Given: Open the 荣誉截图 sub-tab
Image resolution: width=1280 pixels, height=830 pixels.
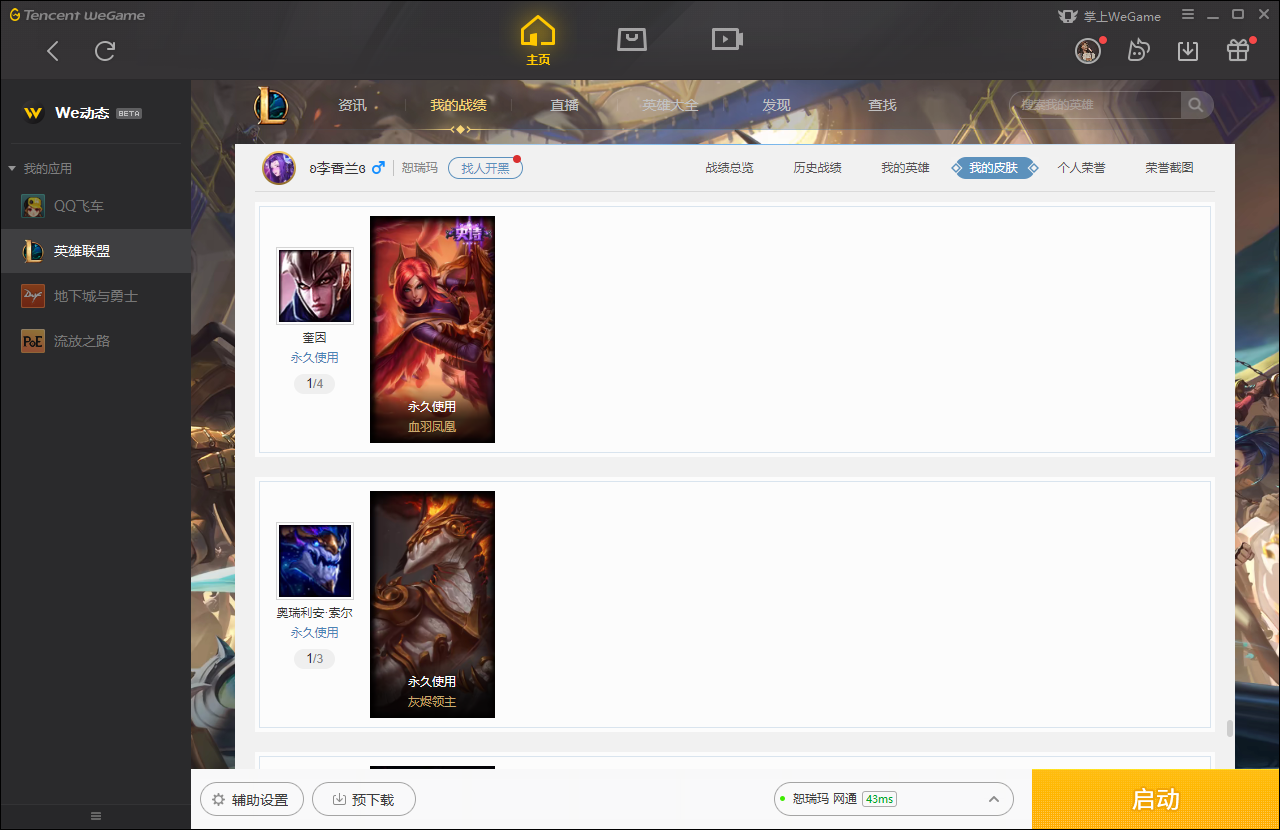Looking at the screenshot, I should [1169, 168].
